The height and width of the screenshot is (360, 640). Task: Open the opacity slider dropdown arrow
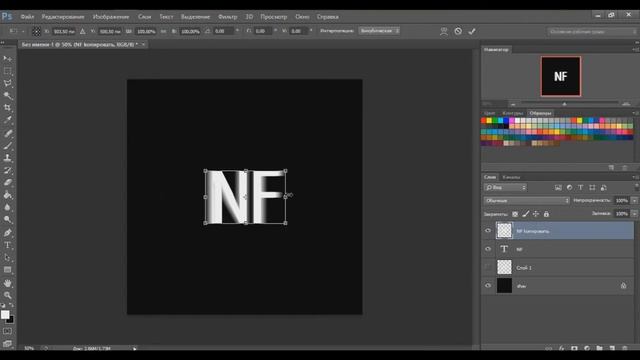click(x=634, y=200)
